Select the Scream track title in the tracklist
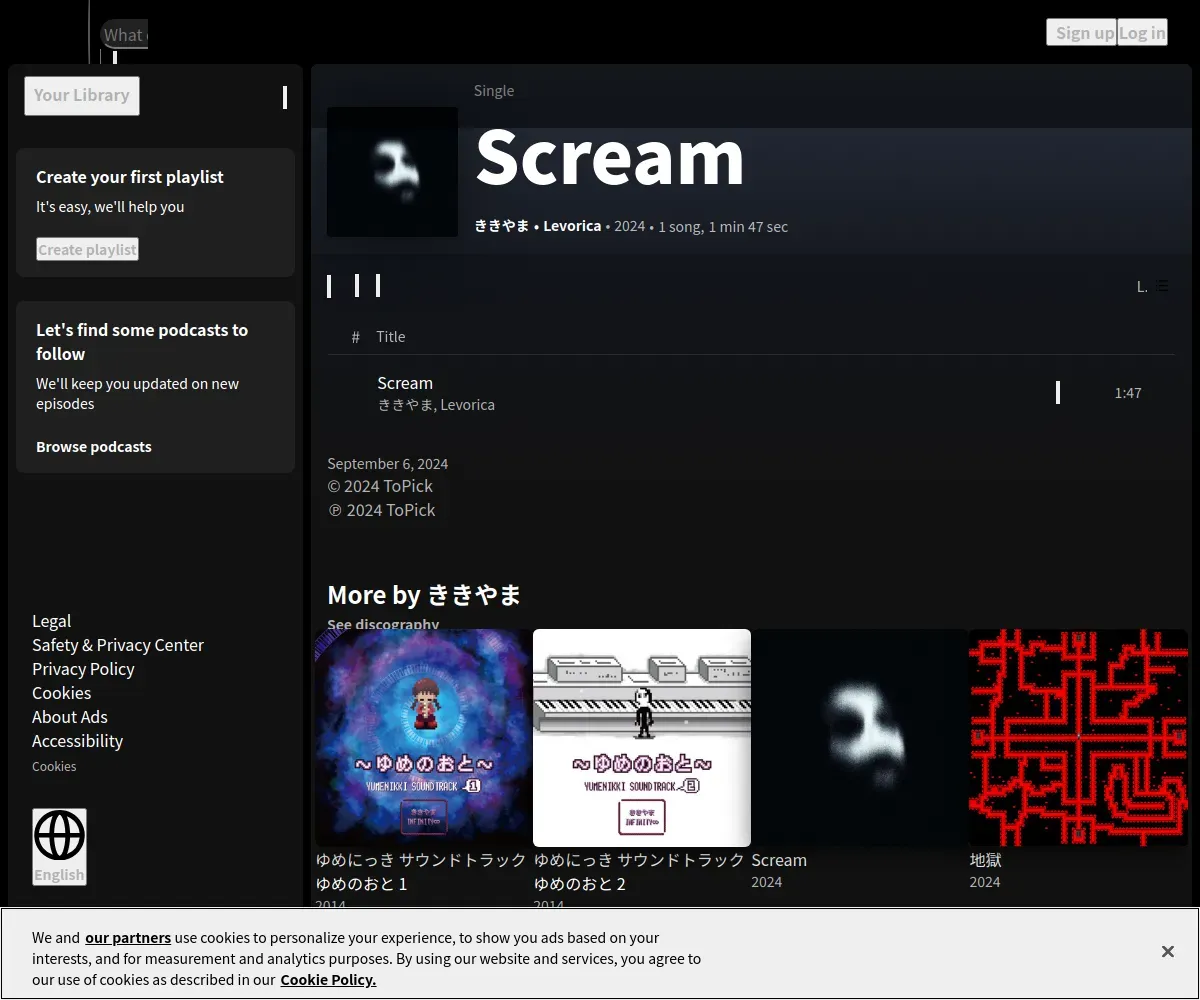This screenshot has height=1000, width=1200. 405,383
